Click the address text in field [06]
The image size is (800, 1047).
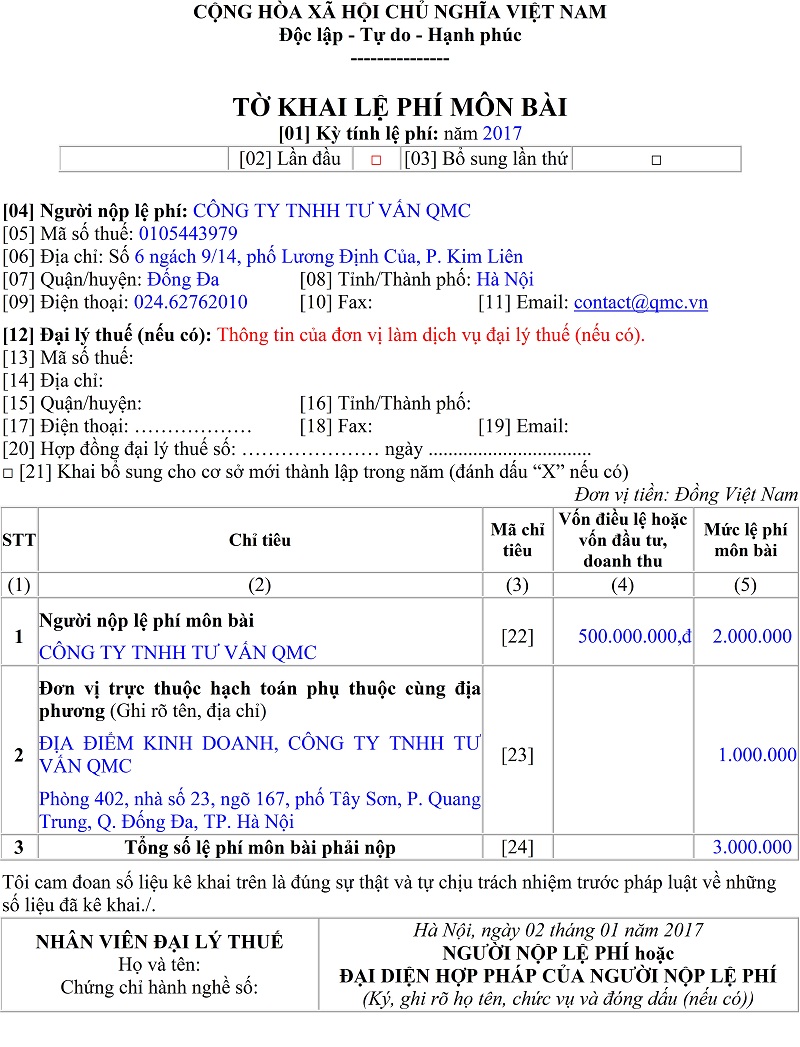329,257
